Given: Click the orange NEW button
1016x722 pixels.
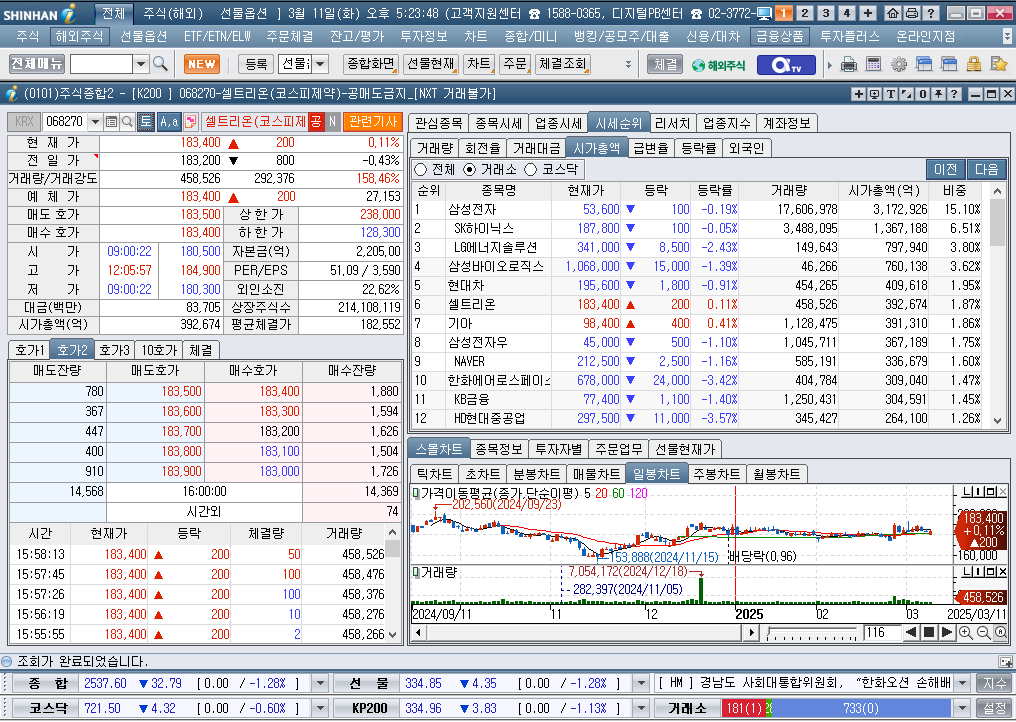Looking at the screenshot, I should click(x=202, y=64).
